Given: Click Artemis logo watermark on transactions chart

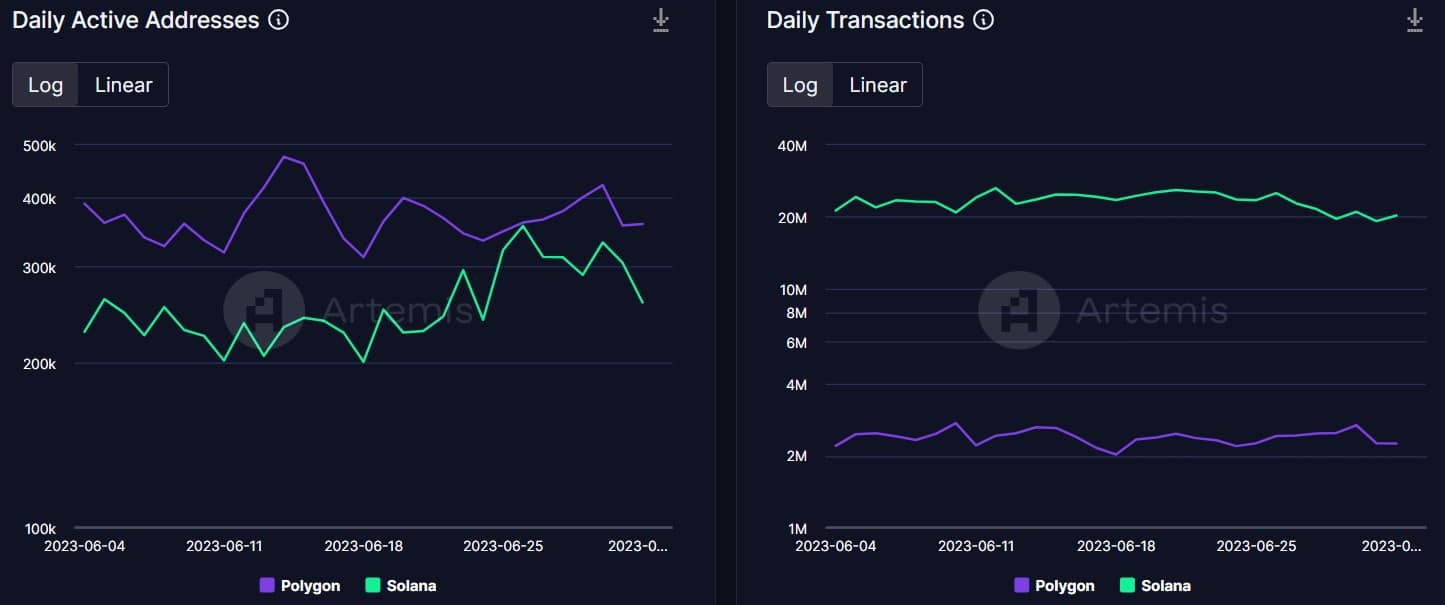Looking at the screenshot, I should 1018,309.
